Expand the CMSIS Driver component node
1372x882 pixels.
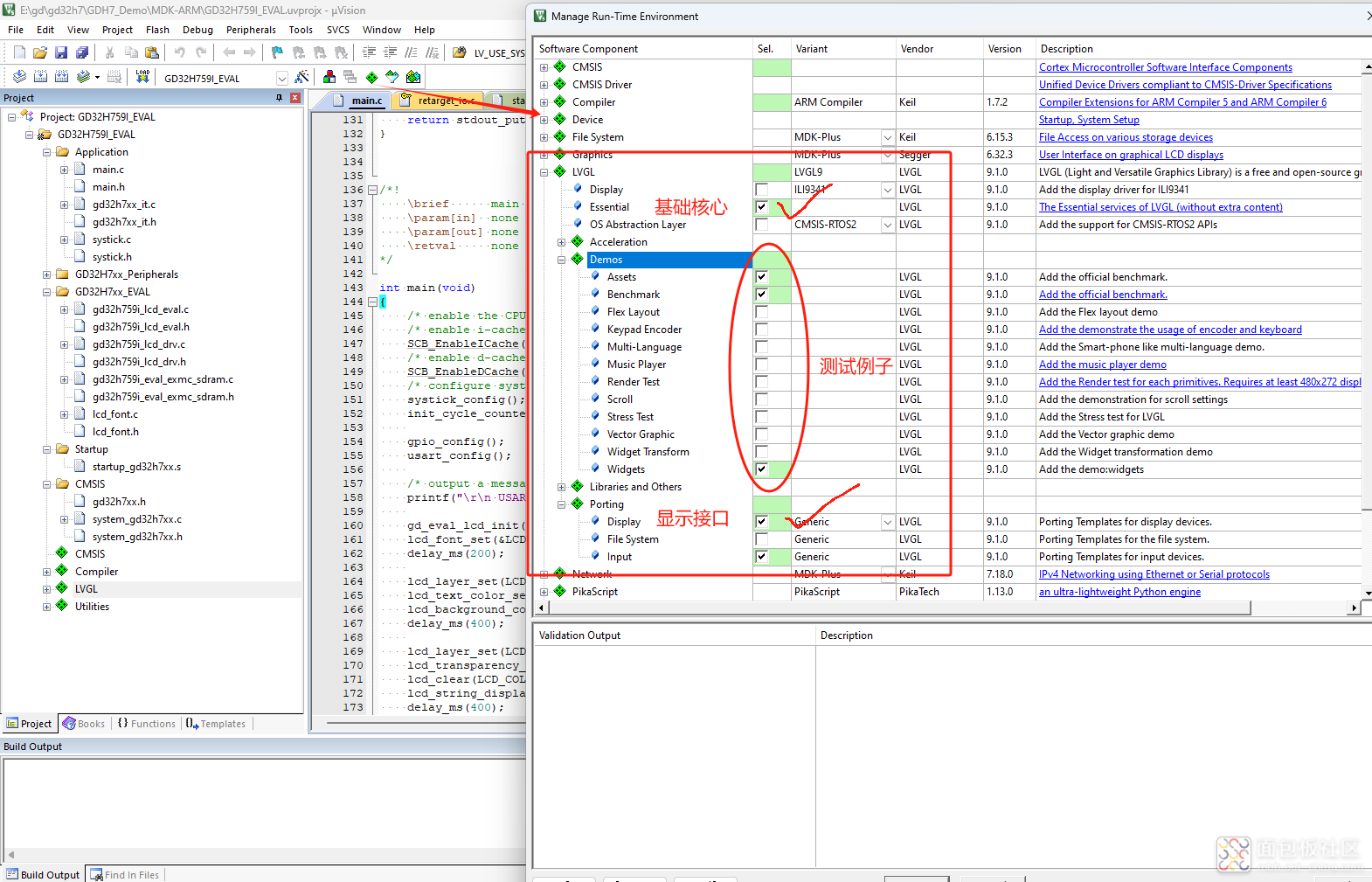[544, 85]
